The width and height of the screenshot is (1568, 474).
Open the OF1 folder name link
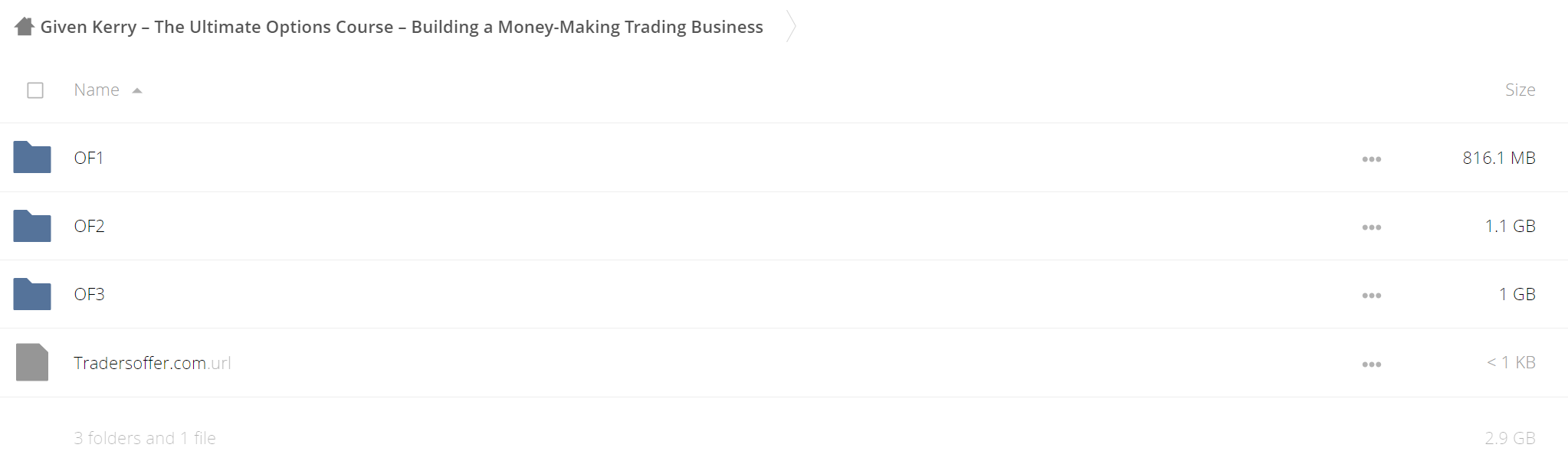89,158
